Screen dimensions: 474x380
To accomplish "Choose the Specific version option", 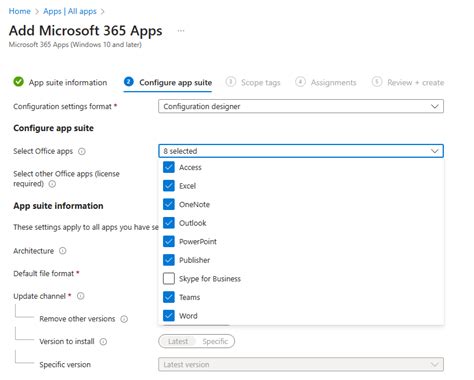I will tap(215, 341).
